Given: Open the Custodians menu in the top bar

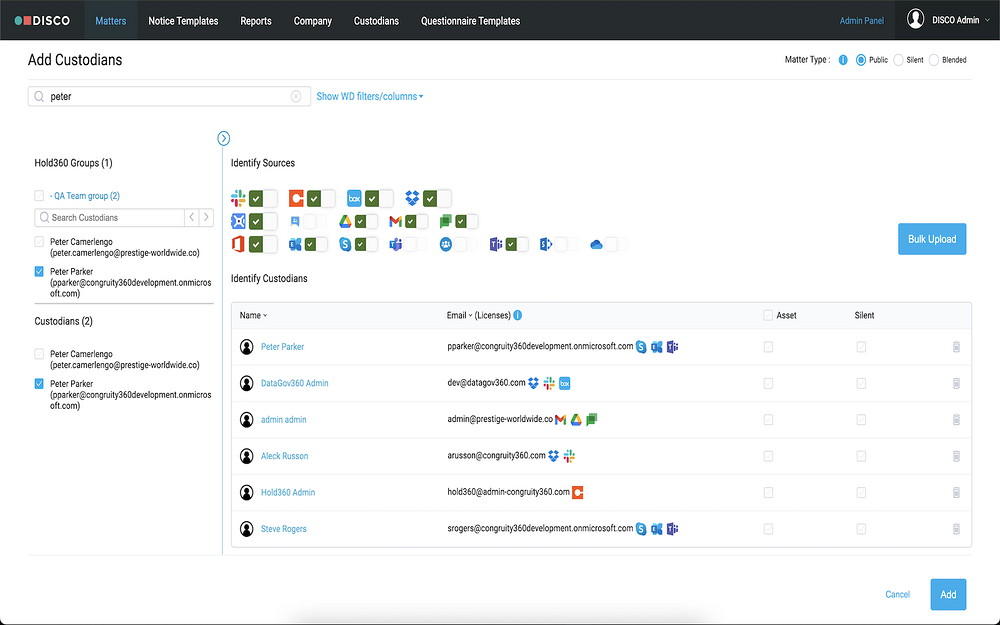Looking at the screenshot, I should (376, 20).
